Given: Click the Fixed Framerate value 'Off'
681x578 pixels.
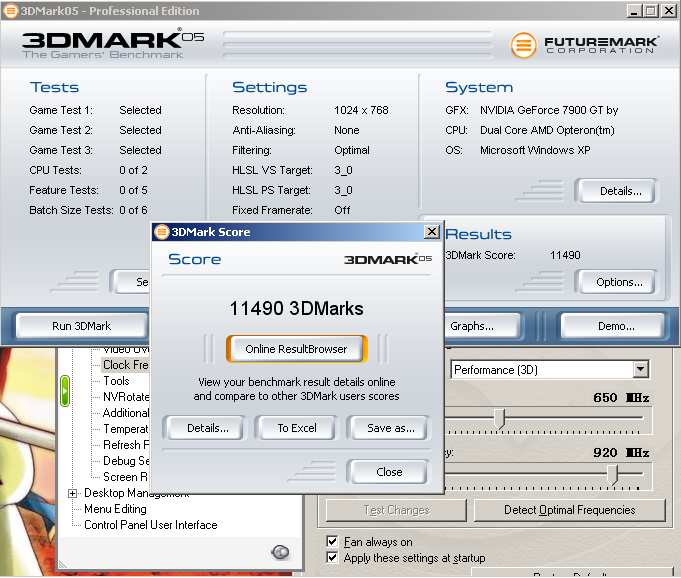Looking at the screenshot, I should coord(342,210).
